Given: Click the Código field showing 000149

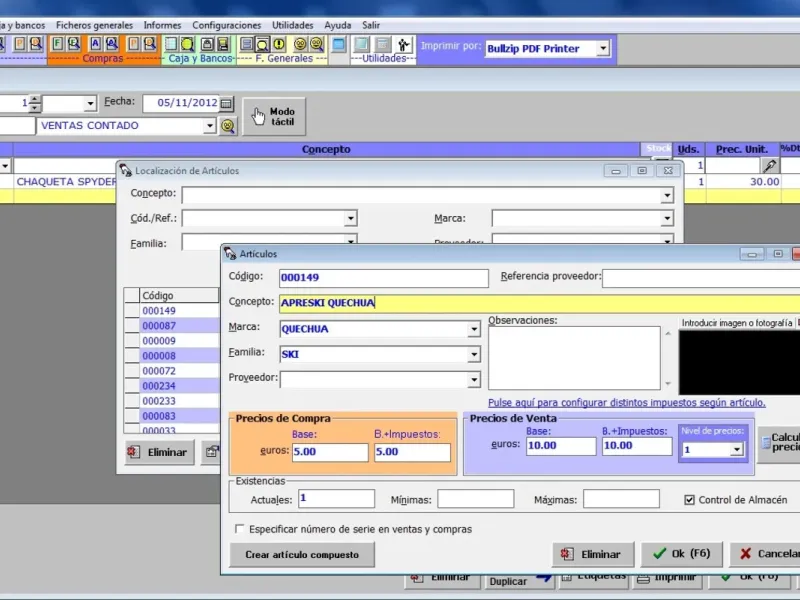Looking at the screenshot, I should 384,278.
